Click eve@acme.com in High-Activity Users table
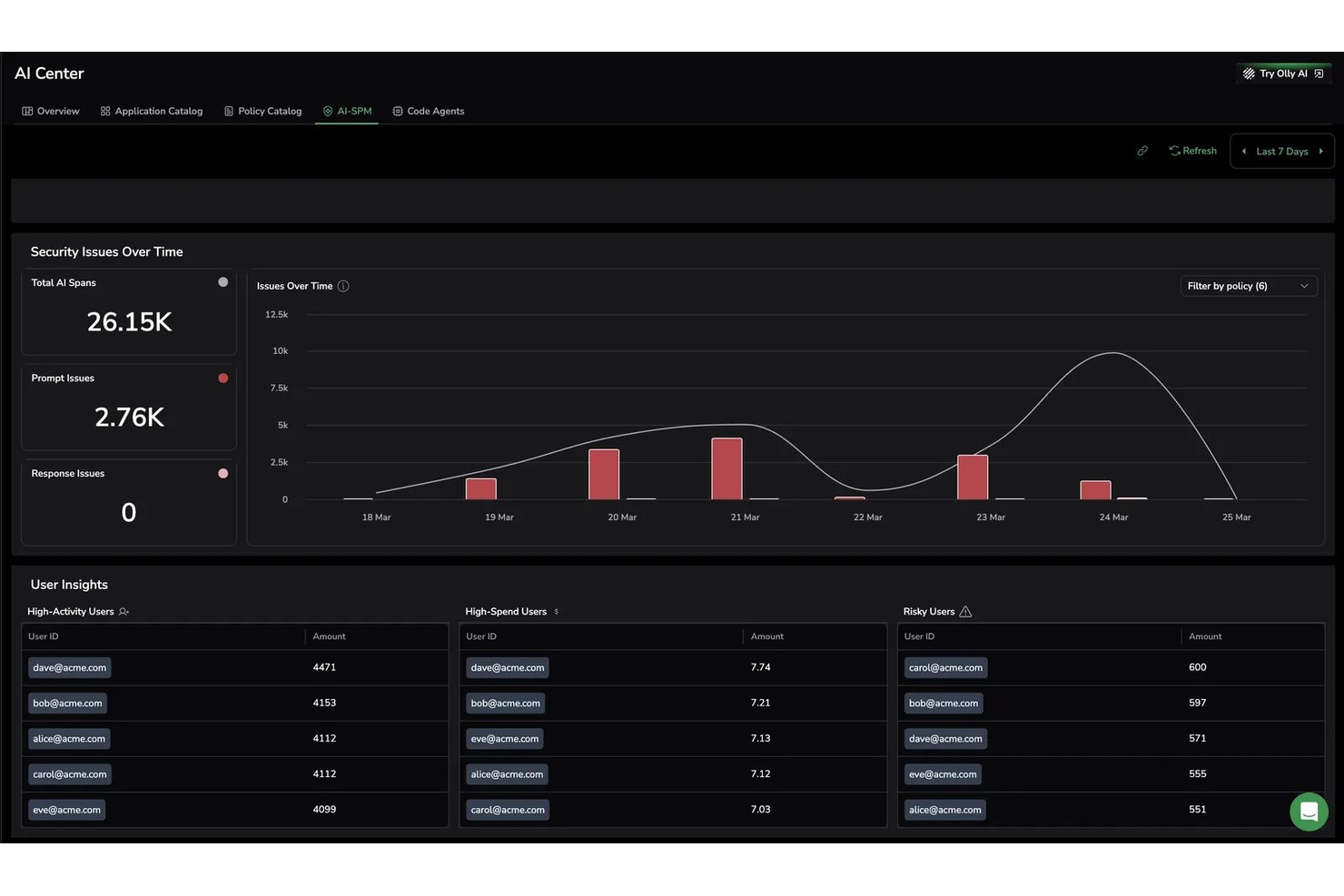 tap(66, 810)
